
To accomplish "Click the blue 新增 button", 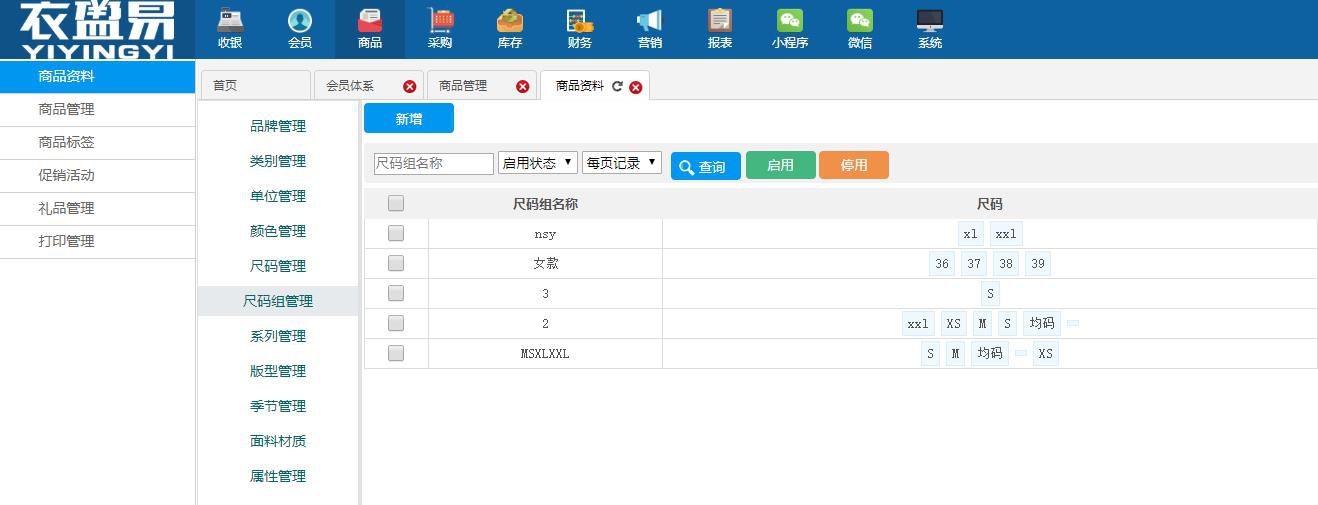I will [409, 119].
